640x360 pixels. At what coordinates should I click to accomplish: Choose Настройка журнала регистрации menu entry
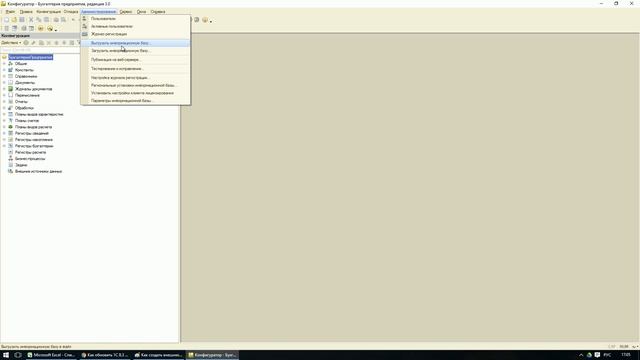click(x=136, y=78)
